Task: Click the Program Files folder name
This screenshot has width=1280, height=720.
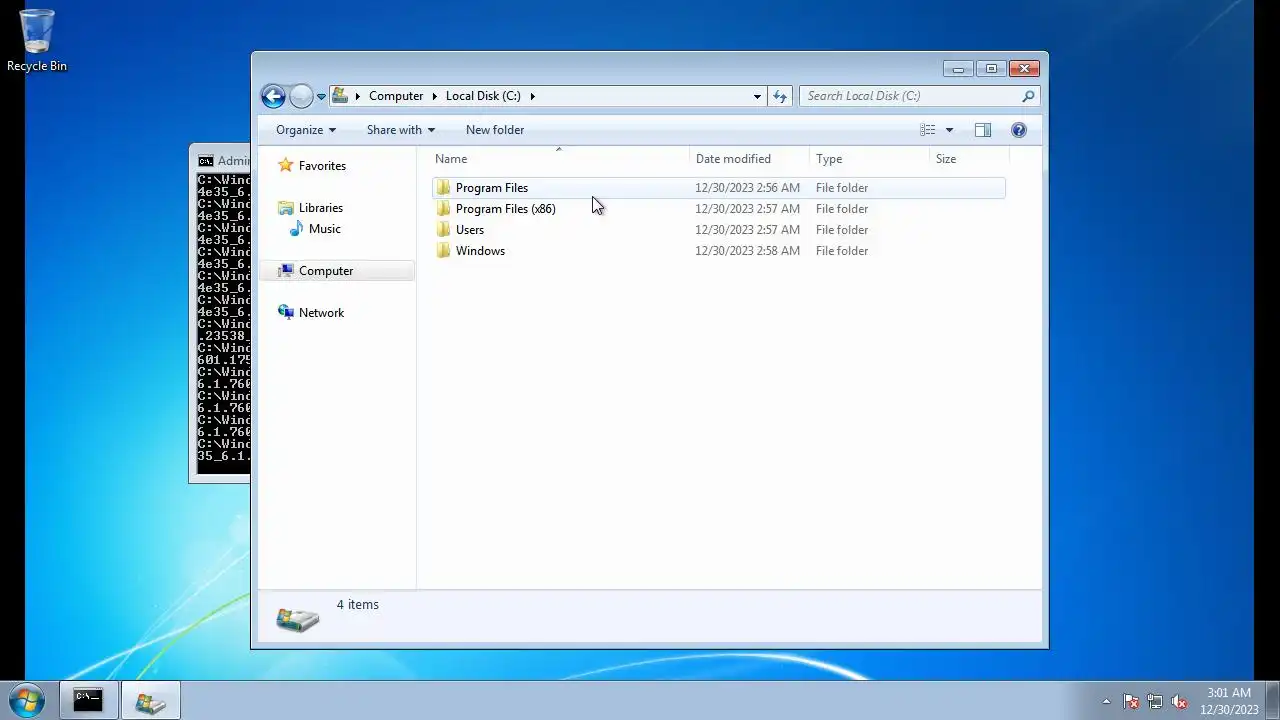Action: pyautogui.click(x=492, y=188)
